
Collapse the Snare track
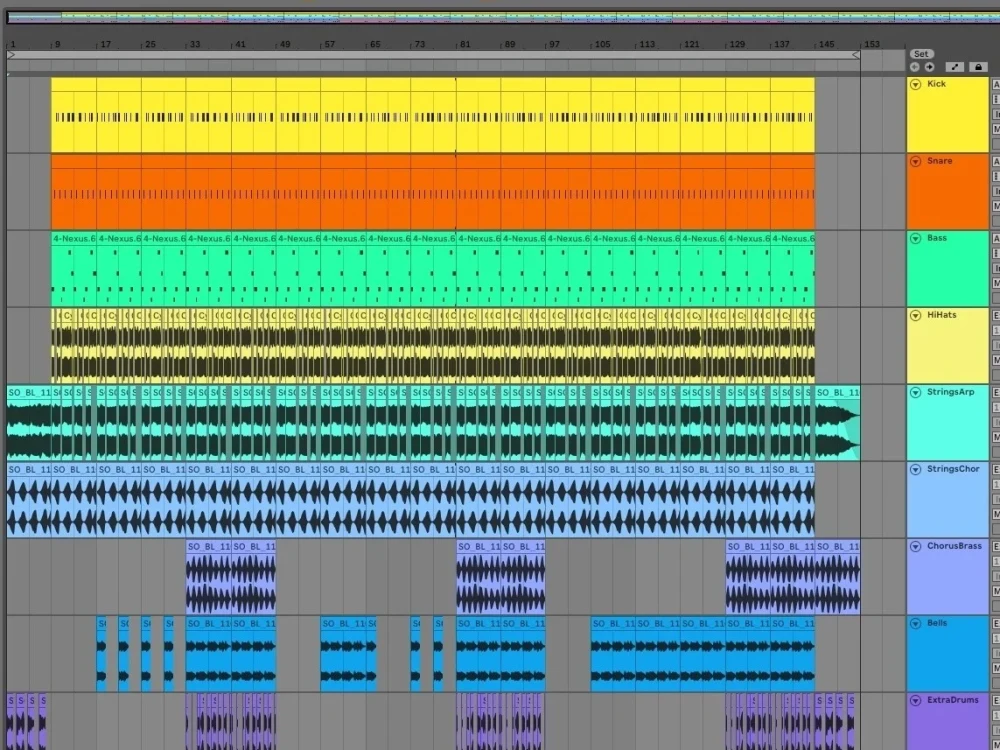click(915, 161)
